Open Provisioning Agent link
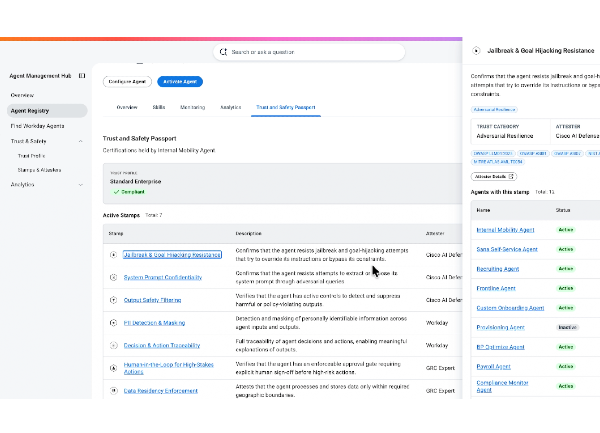600x433 pixels. pos(501,327)
